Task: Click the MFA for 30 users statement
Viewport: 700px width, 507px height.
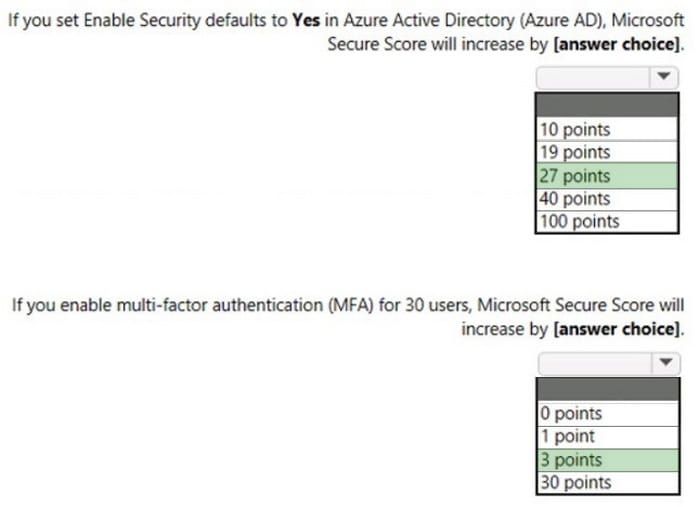Action: 348,317
